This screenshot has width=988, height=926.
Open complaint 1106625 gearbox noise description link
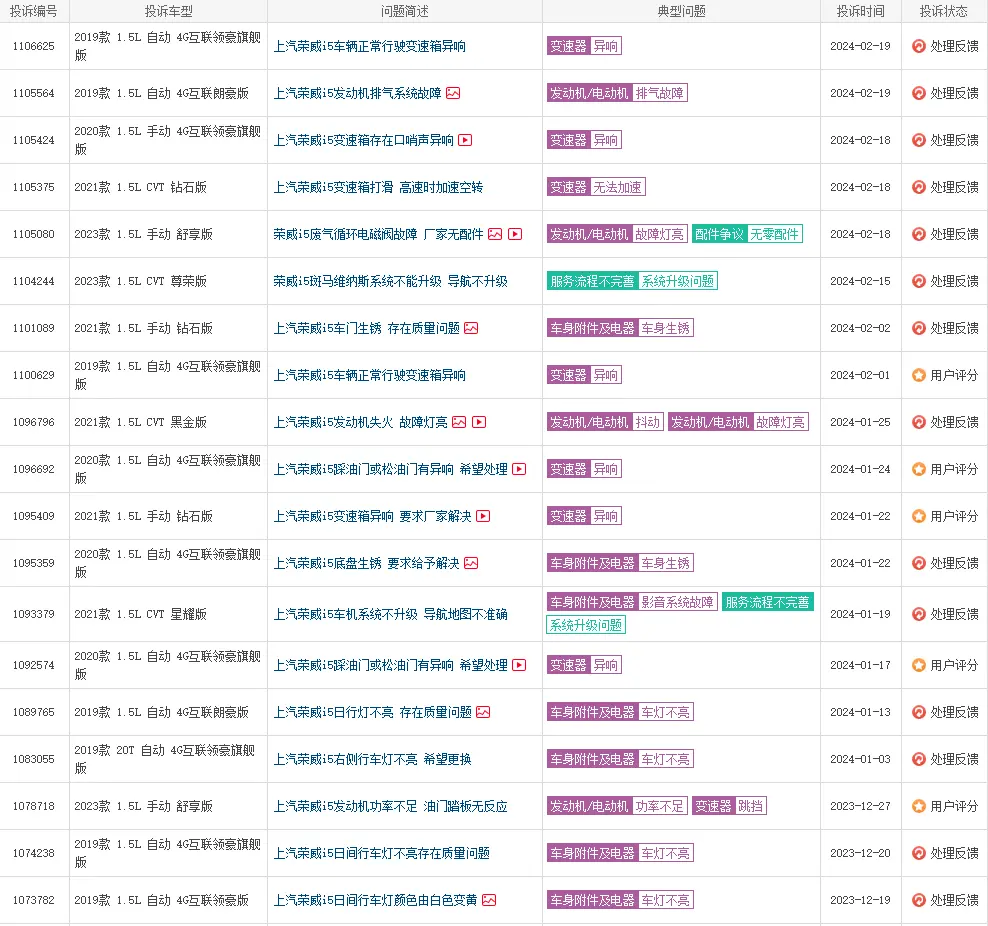click(x=369, y=46)
